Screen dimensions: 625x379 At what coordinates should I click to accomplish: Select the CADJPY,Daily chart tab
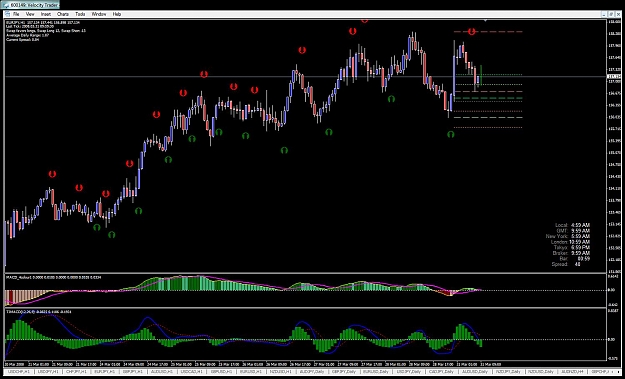coord(441,371)
